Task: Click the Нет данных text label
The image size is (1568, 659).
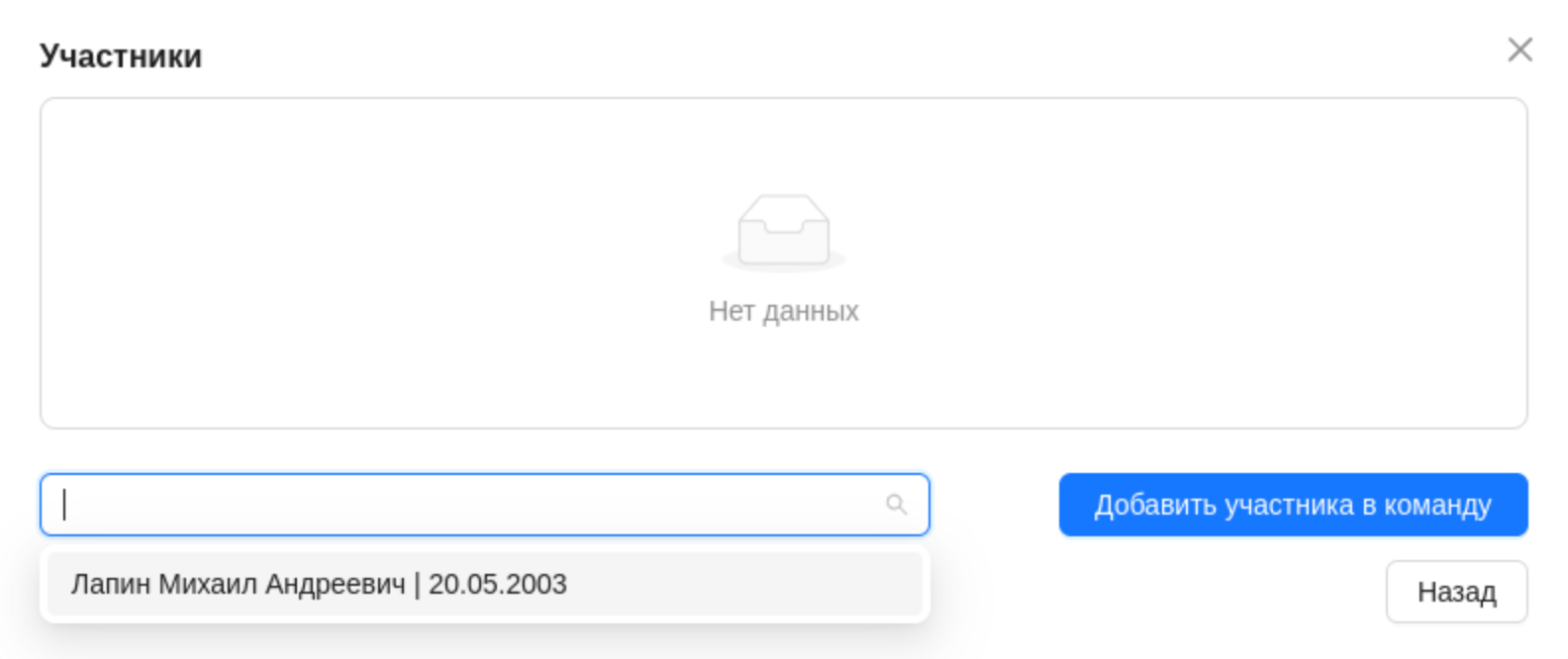Action: click(783, 311)
